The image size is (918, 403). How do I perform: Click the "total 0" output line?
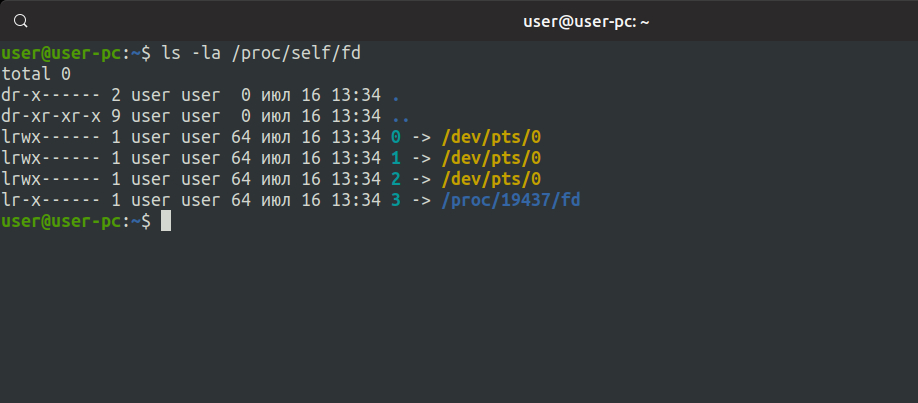36,73
